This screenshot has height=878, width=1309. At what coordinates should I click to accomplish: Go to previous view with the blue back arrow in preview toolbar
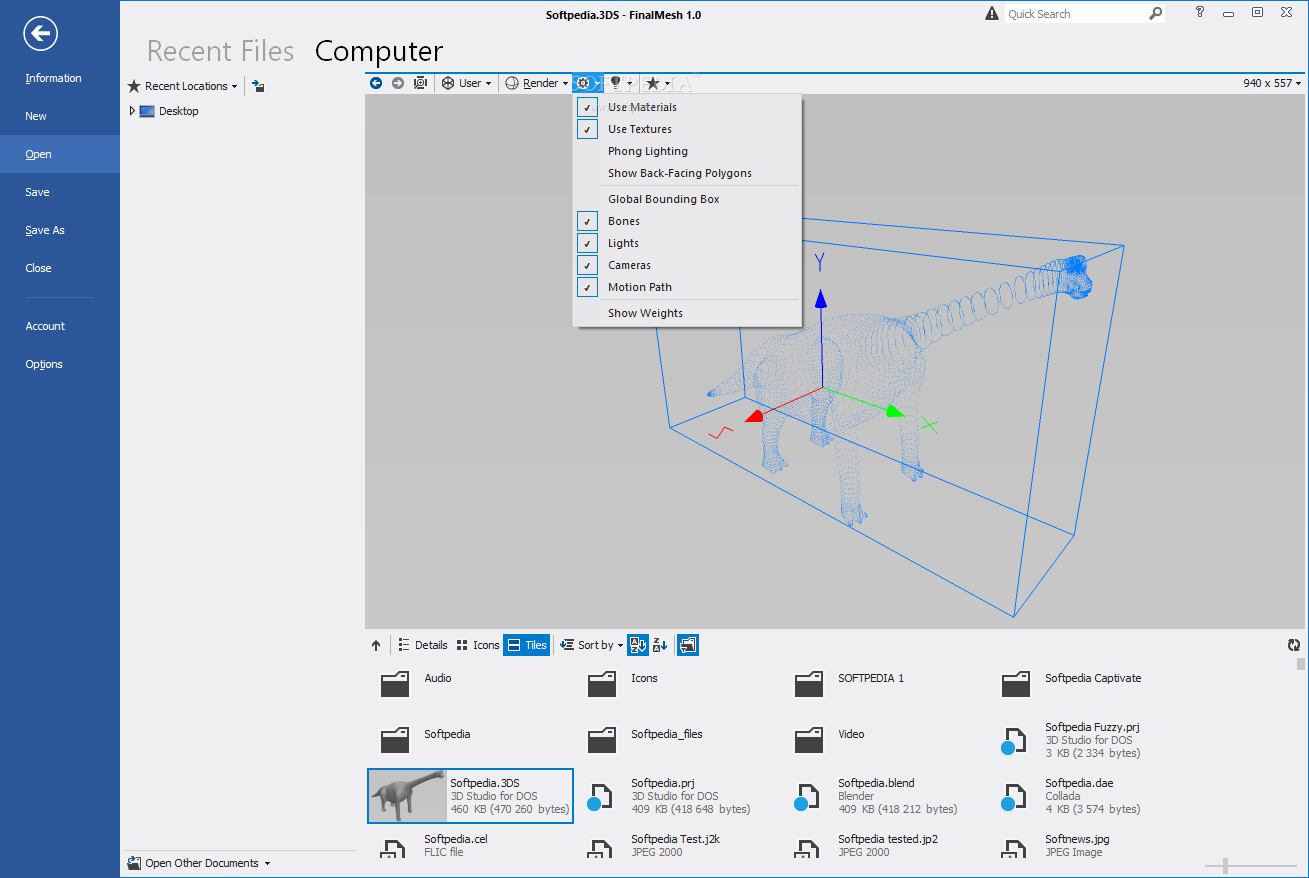[376, 83]
